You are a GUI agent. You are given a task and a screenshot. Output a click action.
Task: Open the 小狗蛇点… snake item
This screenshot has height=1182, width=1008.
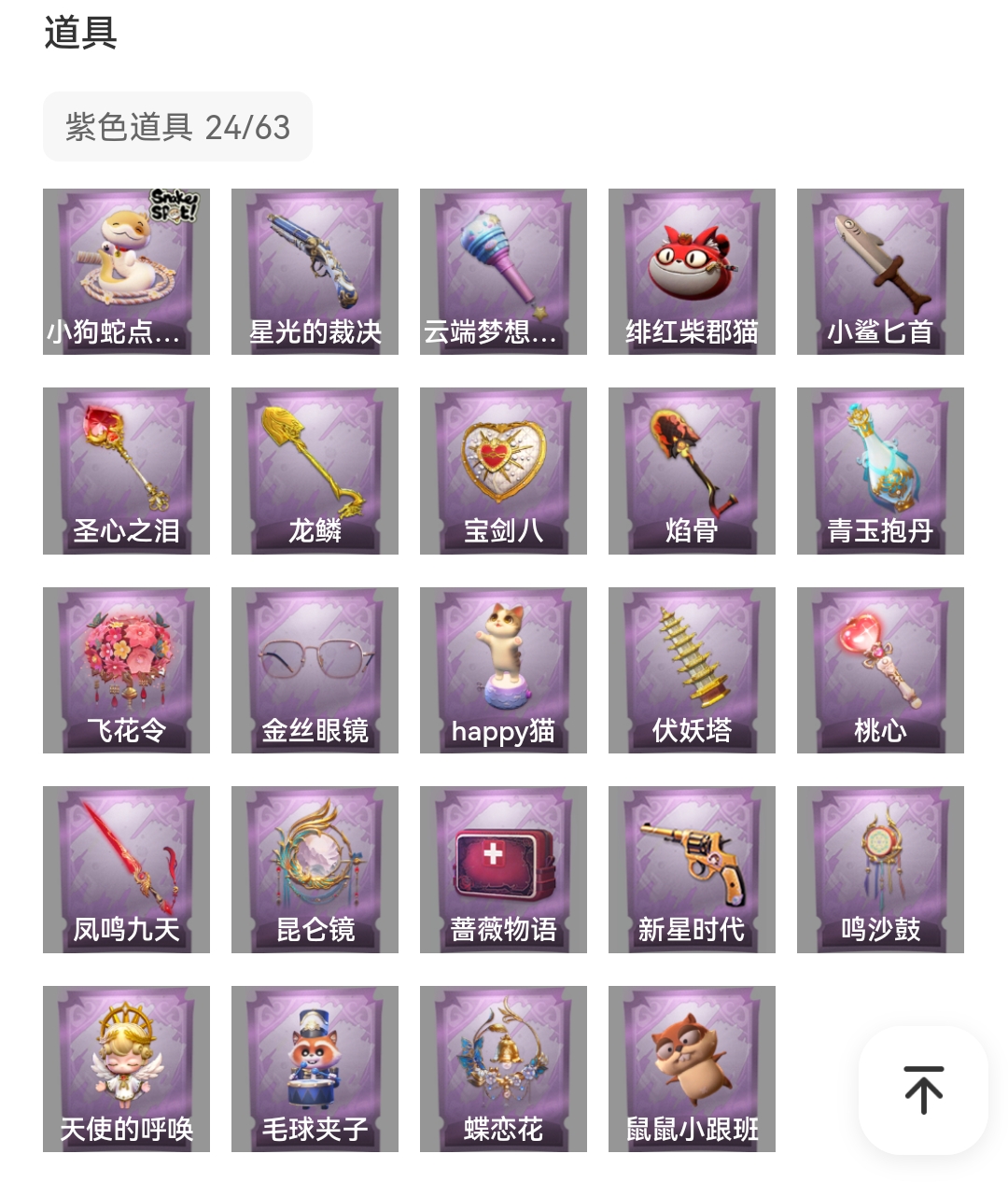126,272
